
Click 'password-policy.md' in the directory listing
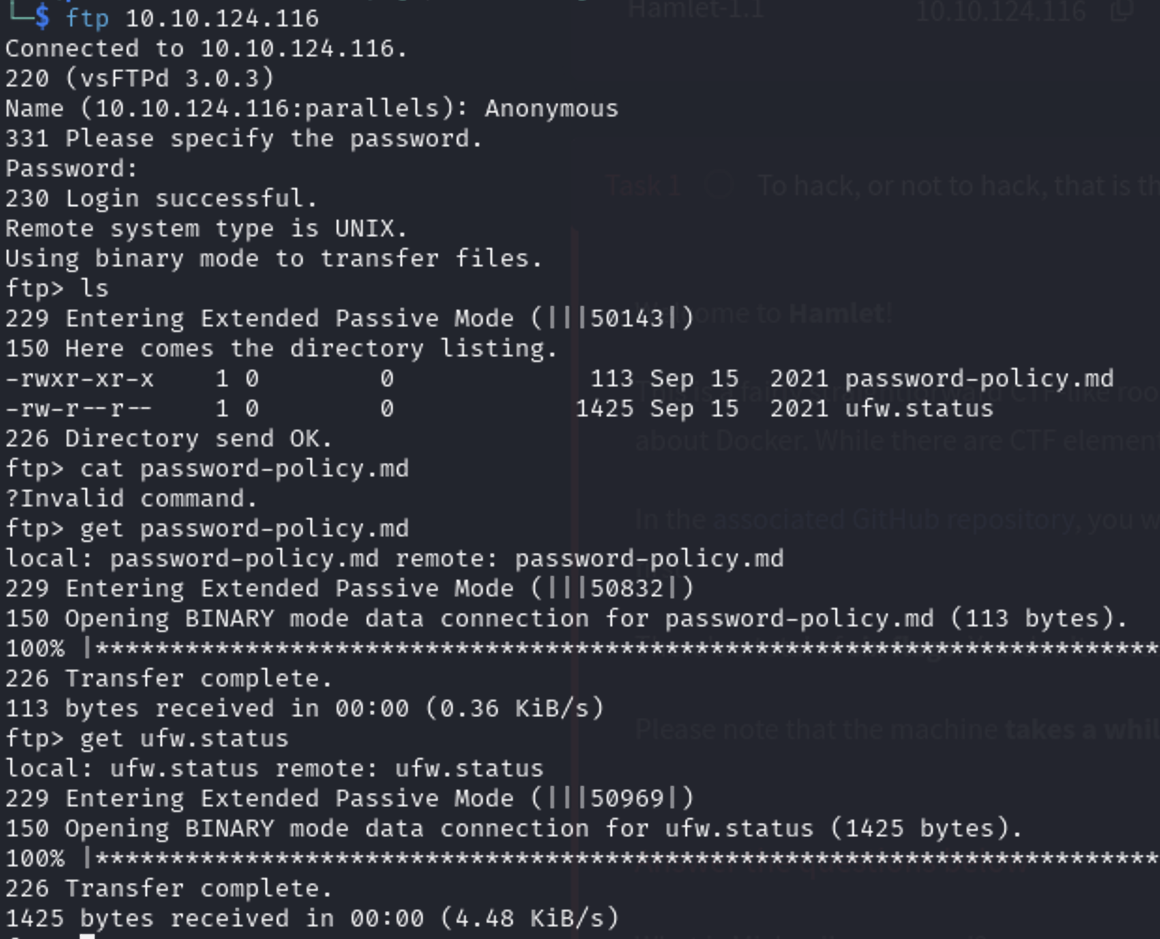point(978,378)
